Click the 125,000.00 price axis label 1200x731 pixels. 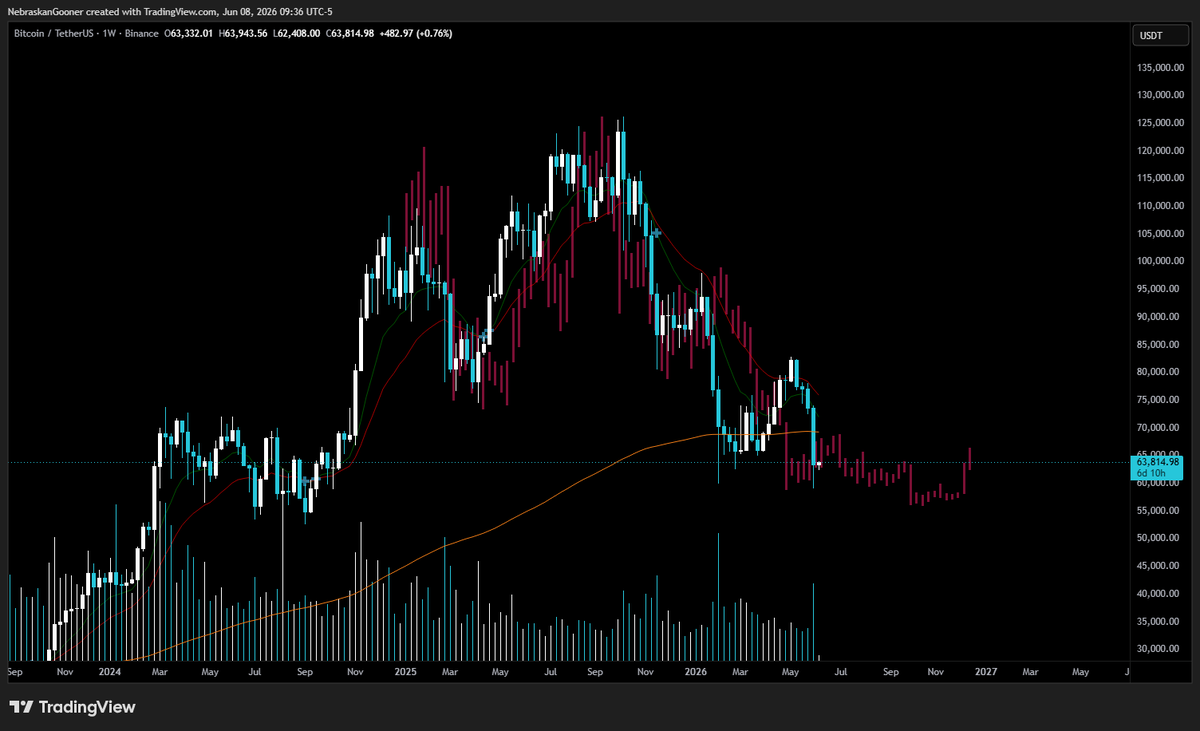[1160, 123]
